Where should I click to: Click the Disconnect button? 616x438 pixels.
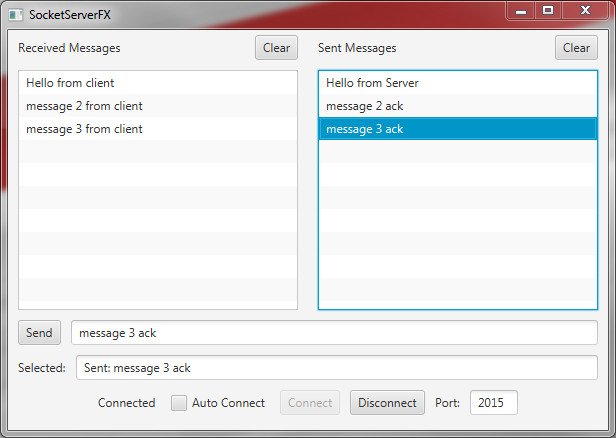(x=387, y=403)
